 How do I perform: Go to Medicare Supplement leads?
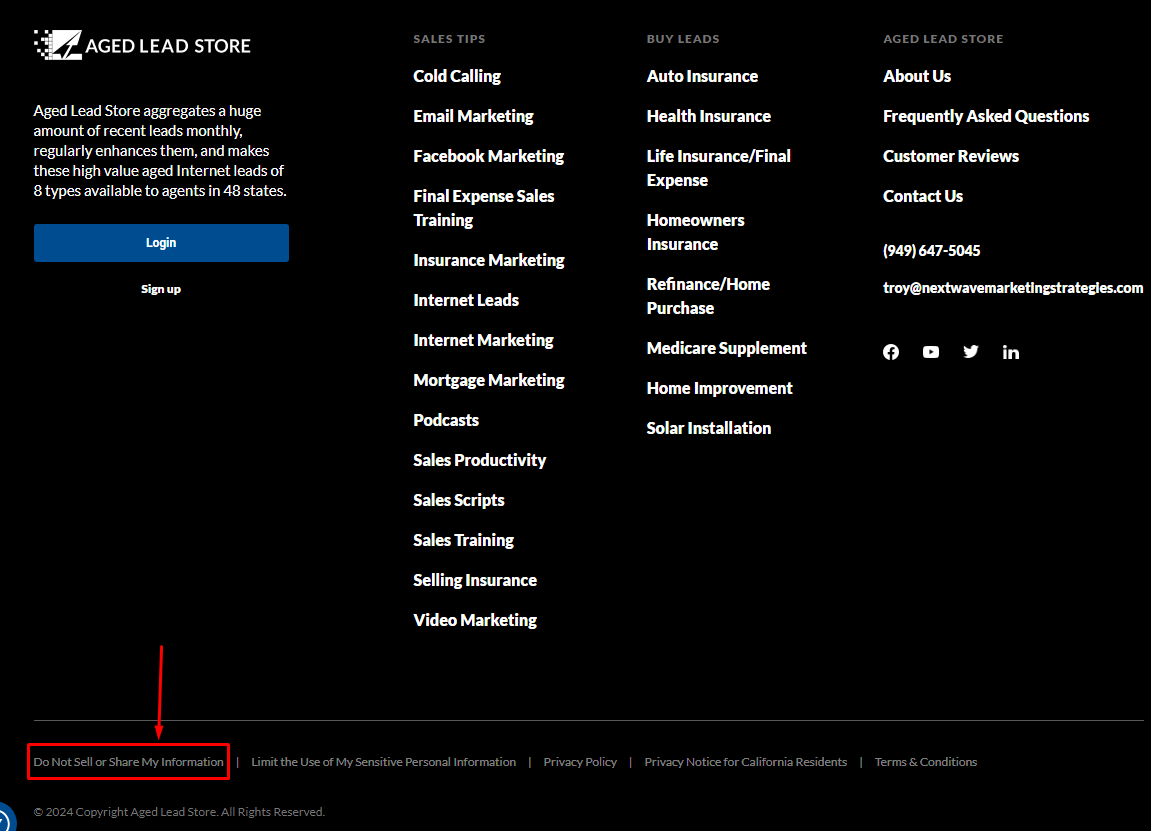727,348
